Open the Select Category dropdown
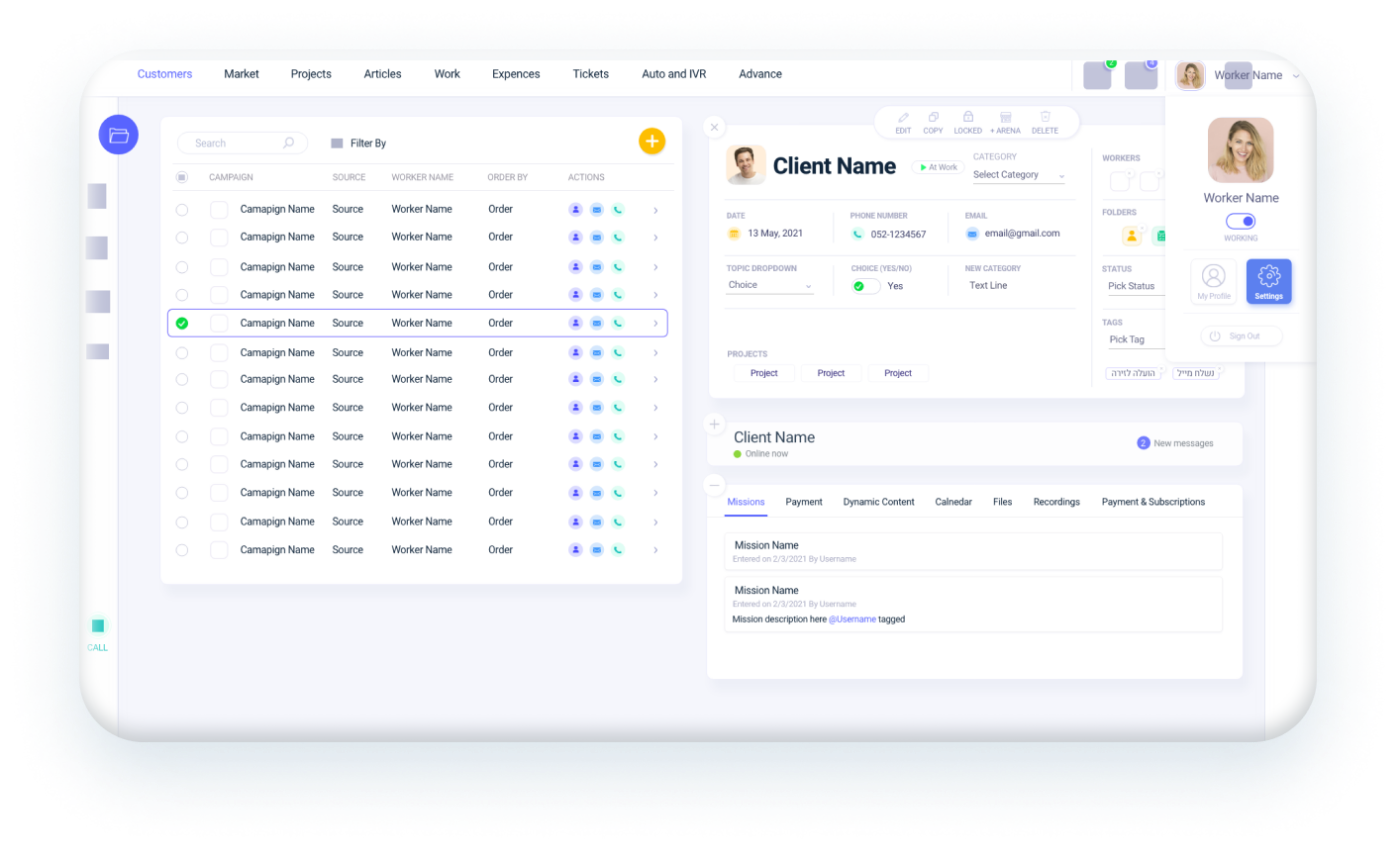Viewport: 1396px width, 851px height. [1019, 175]
